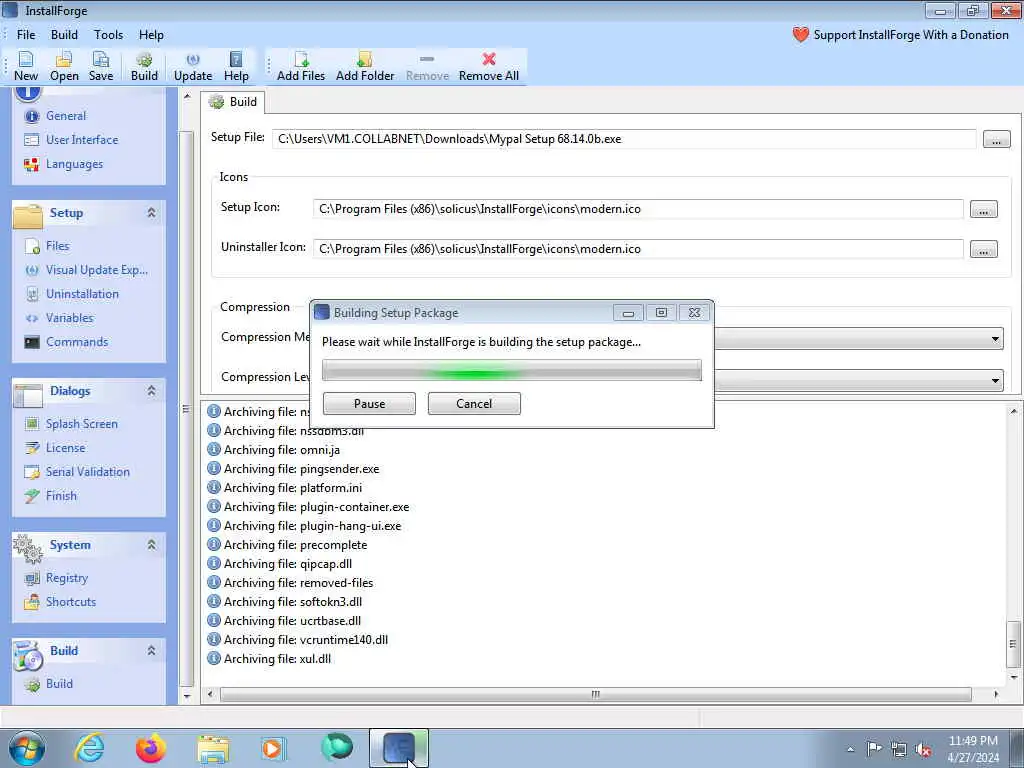
Task: Collapse the Dialogs sidebar group
Action: coord(152,391)
